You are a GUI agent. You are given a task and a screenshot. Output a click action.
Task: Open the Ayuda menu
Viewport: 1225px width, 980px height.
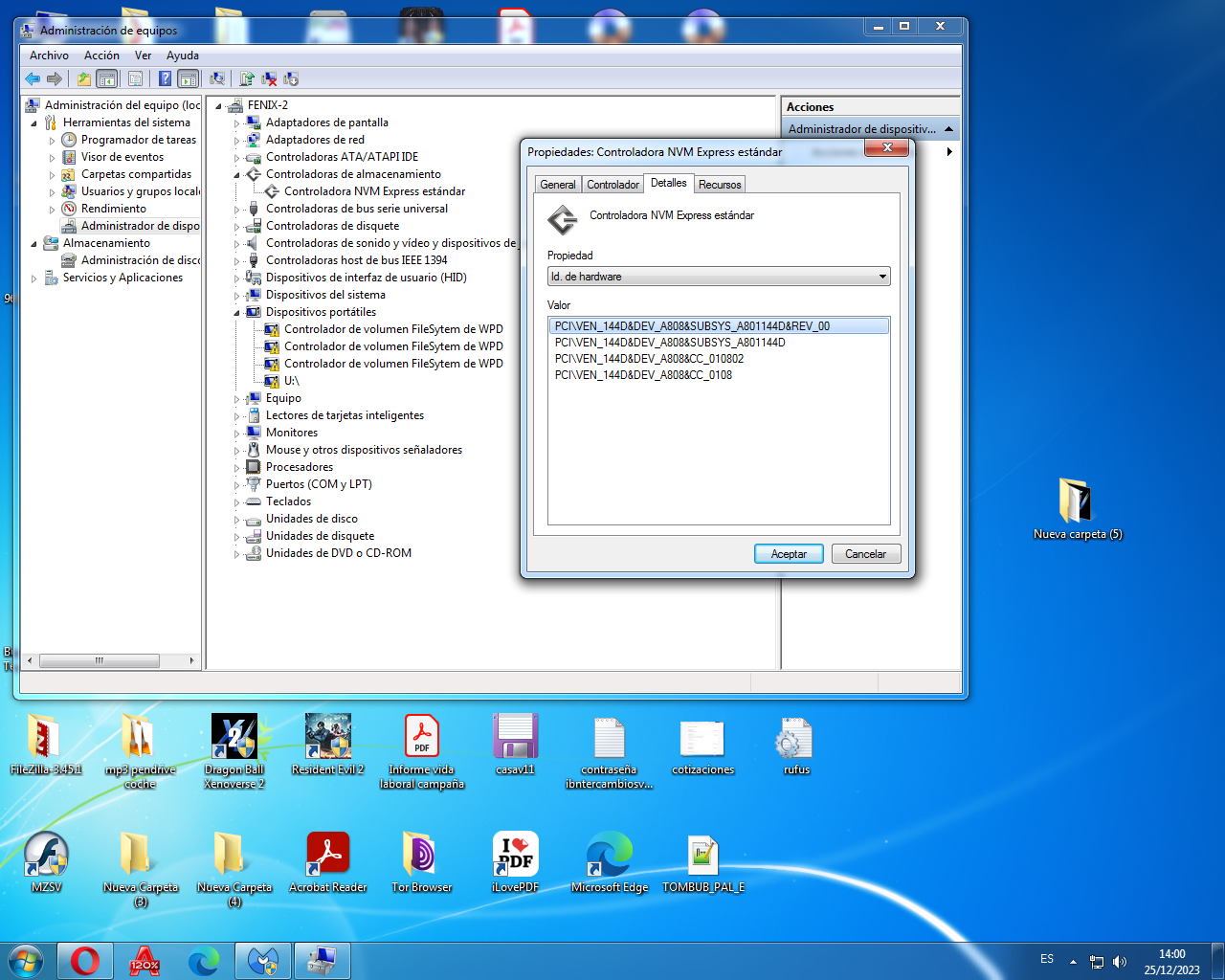(x=183, y=56)
